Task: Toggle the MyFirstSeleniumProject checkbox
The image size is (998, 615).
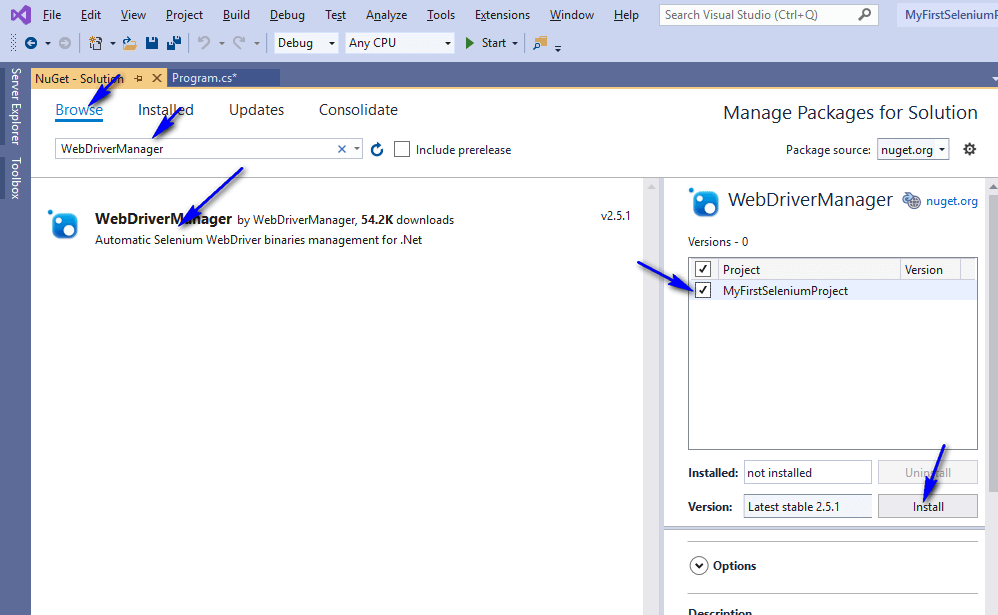Action: point(703,290)
